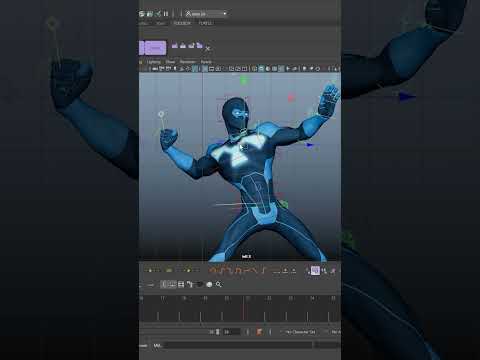Screen dimensions: 480x360
Task: Toggle the highlighted light-blue panel toolbar button
Action: click(x=205, y=69)
